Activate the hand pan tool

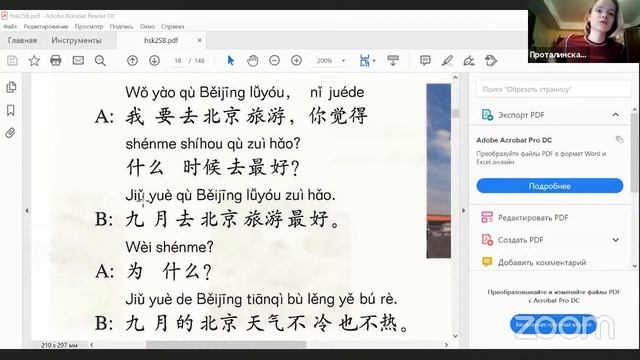point(253,61)
